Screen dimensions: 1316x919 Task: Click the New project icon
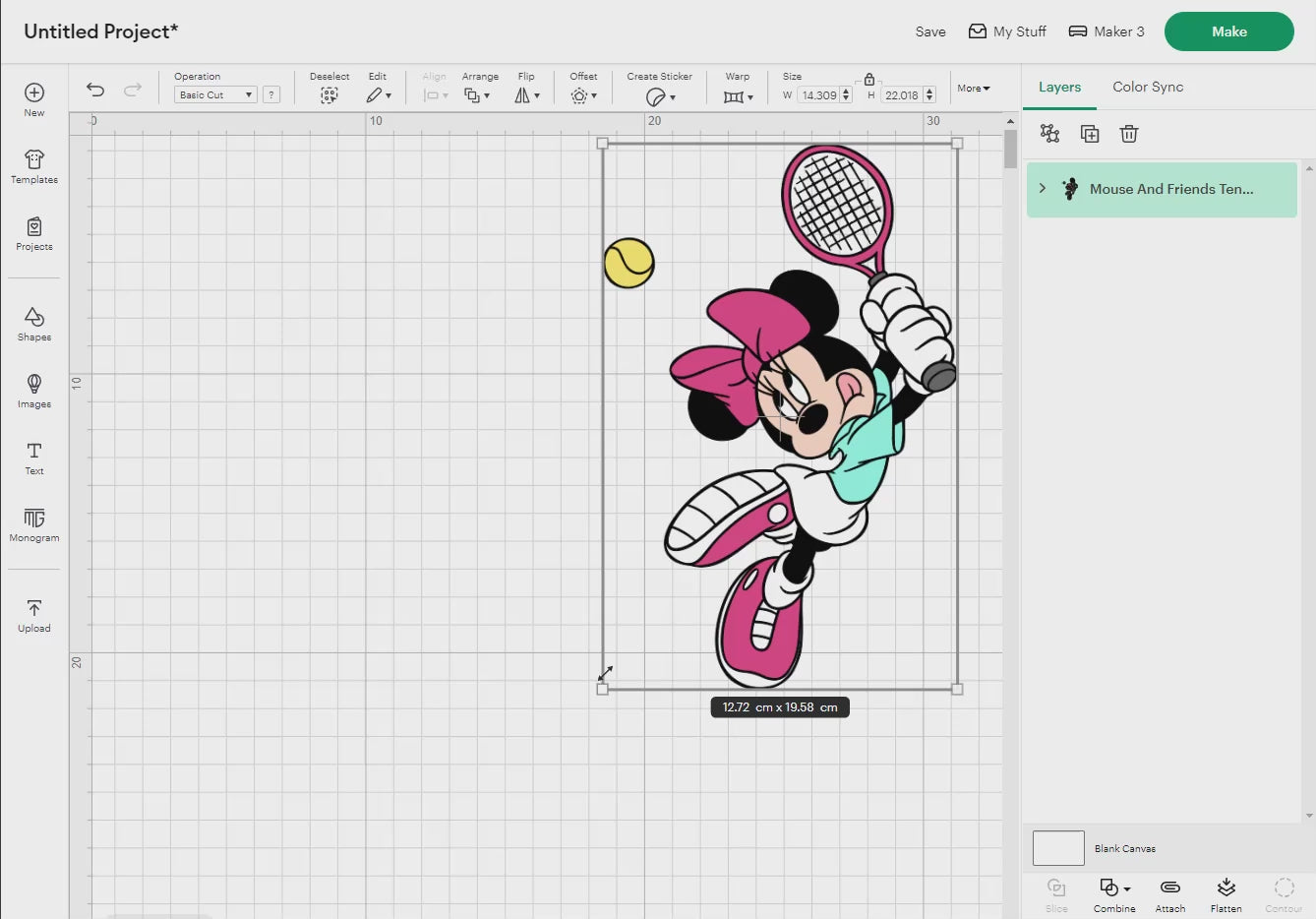[34, 99]
